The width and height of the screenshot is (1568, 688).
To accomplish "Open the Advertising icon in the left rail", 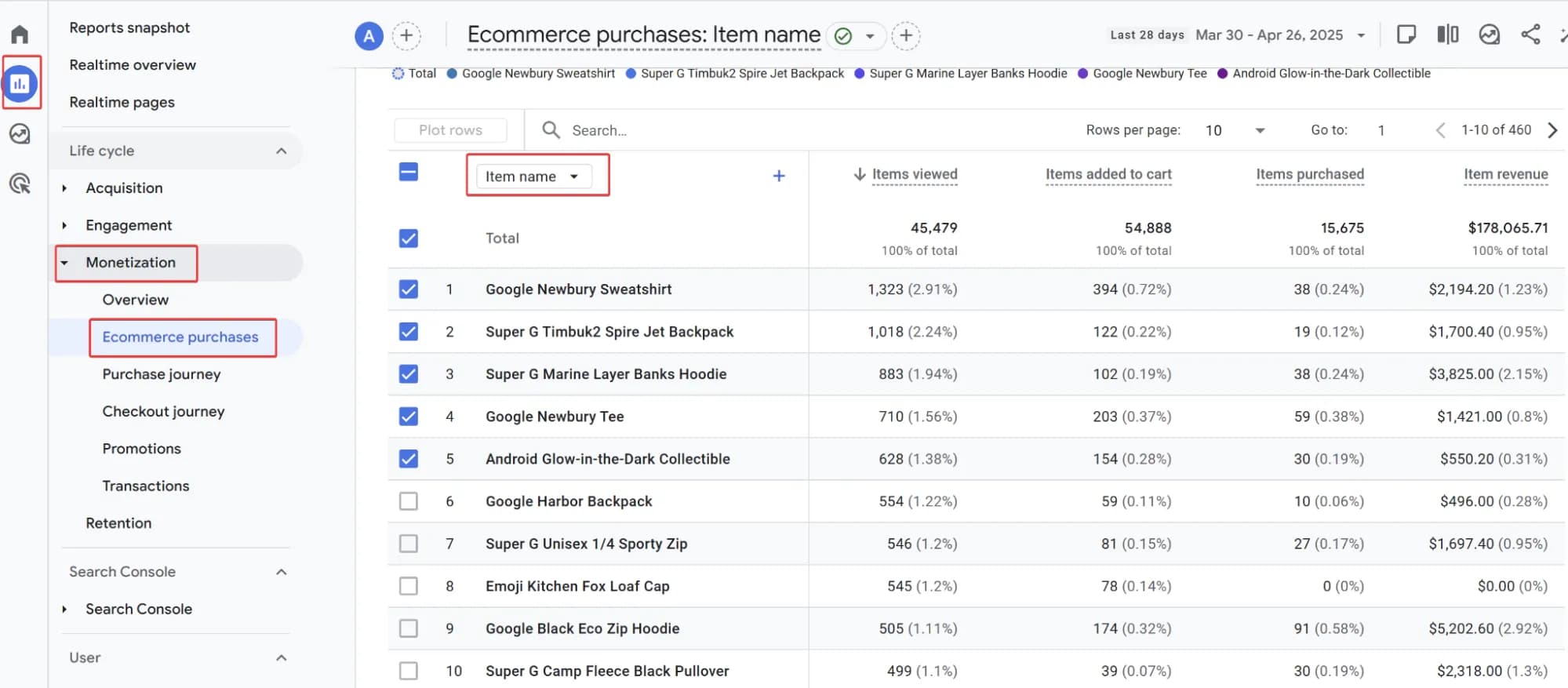I will pos(20,184).
